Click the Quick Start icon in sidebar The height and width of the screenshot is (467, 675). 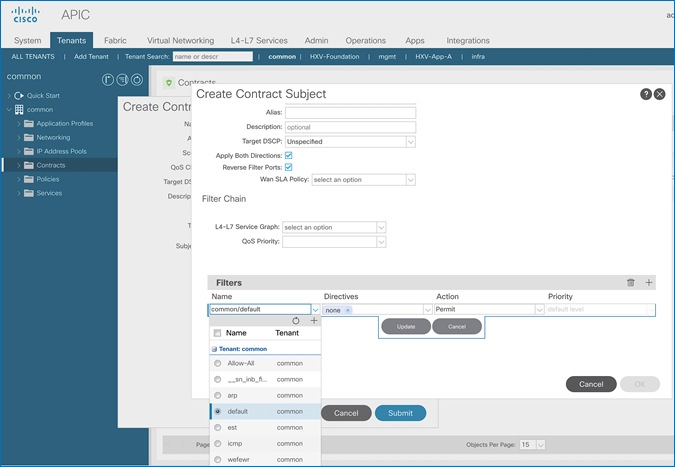coord(19,95)
